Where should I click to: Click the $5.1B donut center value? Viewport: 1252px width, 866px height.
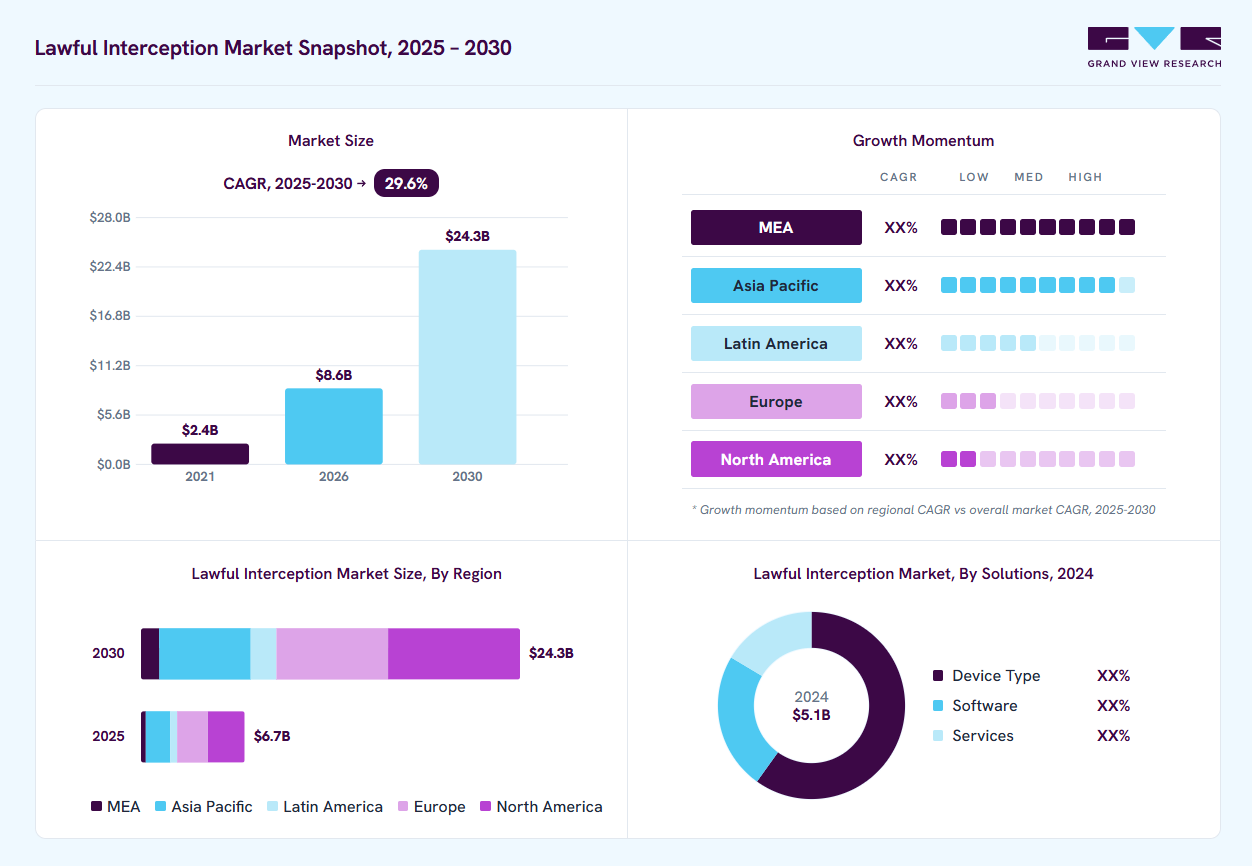coord(811,715)
